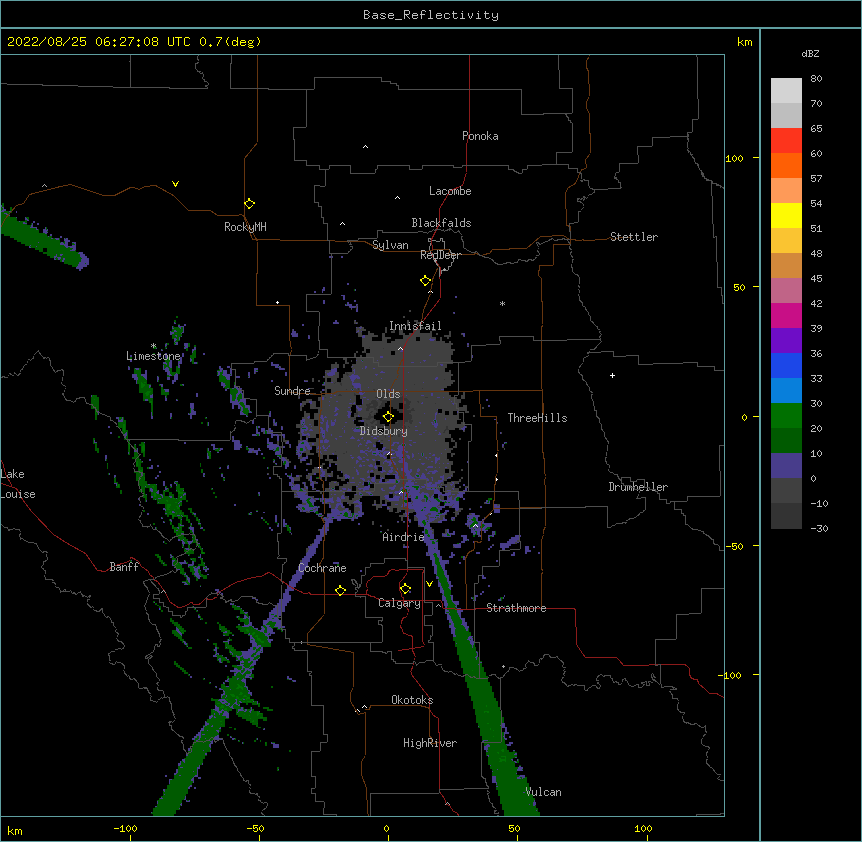Click the orange 57-60 dBZ legend swatch
The width and height of the screenshot is (862, 842).
pyautogui.click(x=786, y=165)
